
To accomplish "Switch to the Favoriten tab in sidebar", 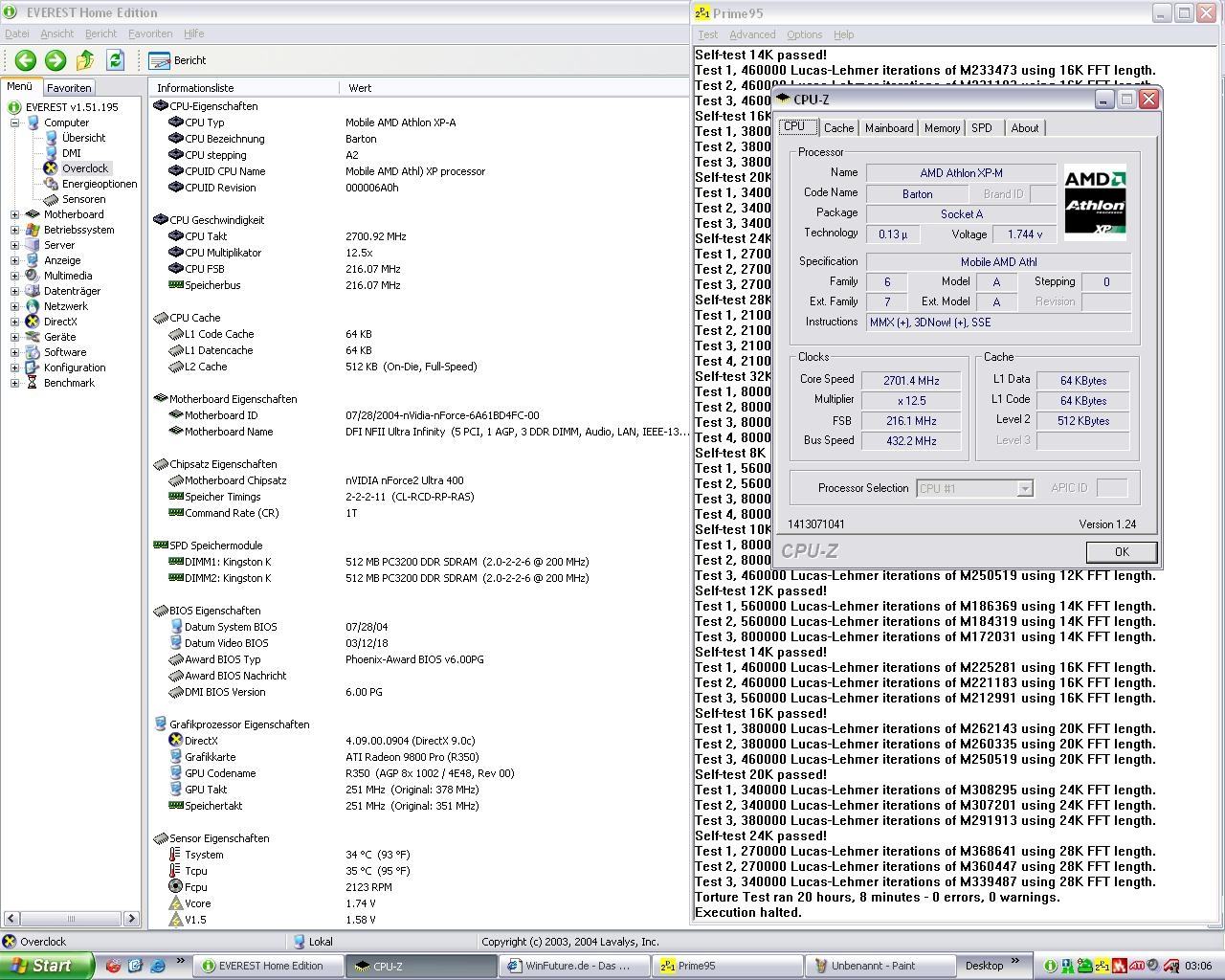I will [x=69, y=87].
